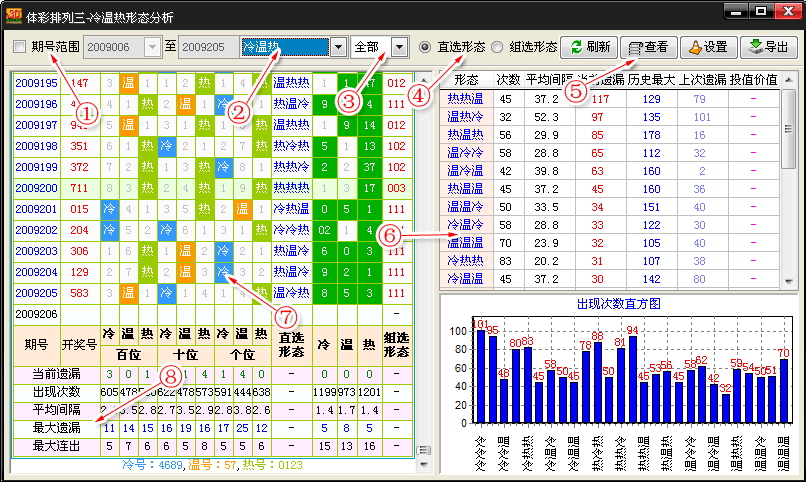Click the draw list scroll-down arrow
This screenshot has height=482, width=806.
(424, 464)
